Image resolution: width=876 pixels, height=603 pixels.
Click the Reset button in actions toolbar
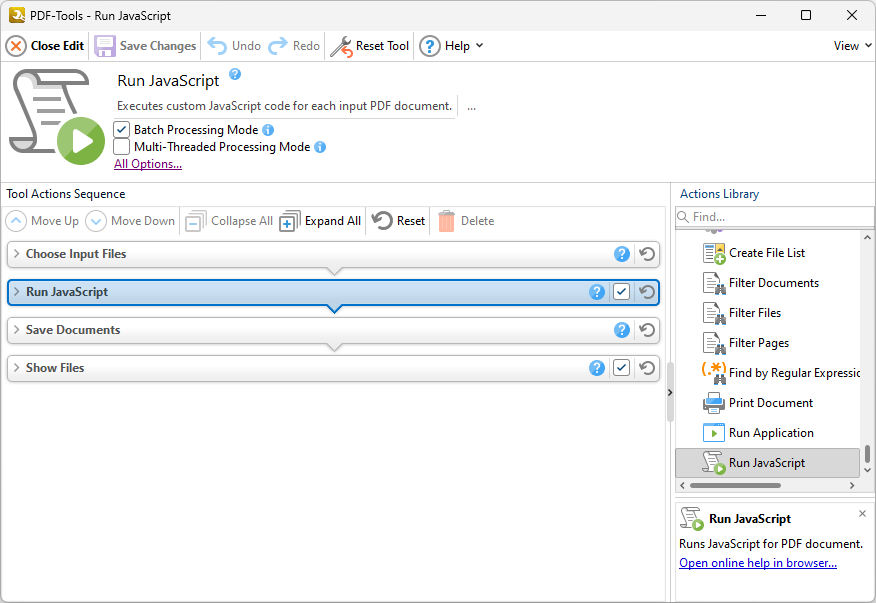tap(398, 221)
